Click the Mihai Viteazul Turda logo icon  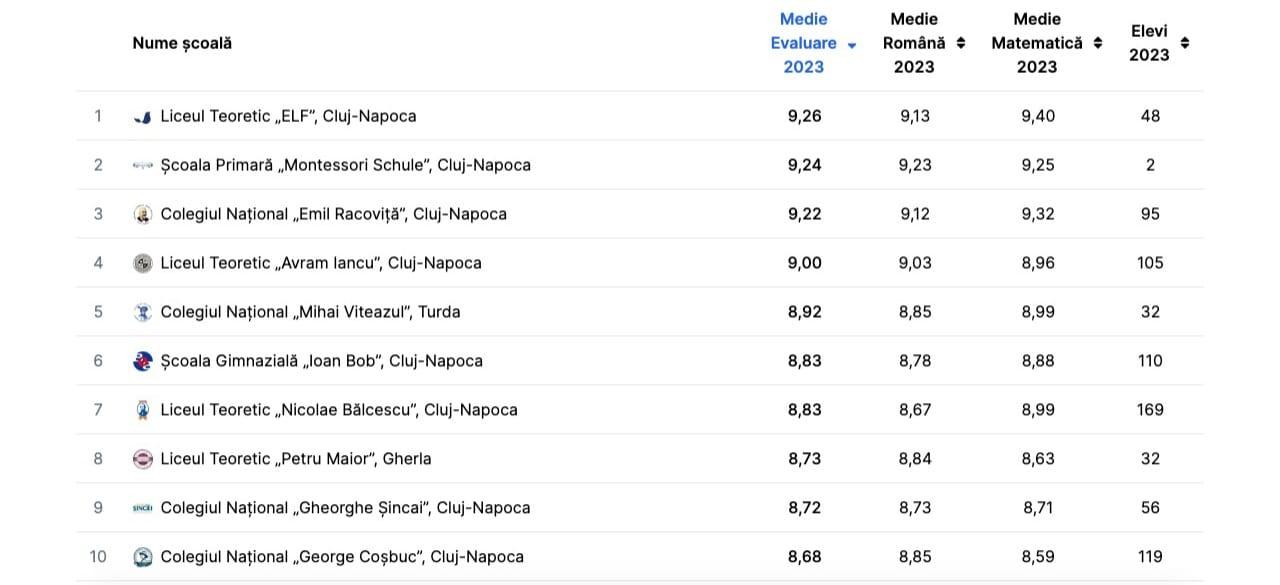143,313
